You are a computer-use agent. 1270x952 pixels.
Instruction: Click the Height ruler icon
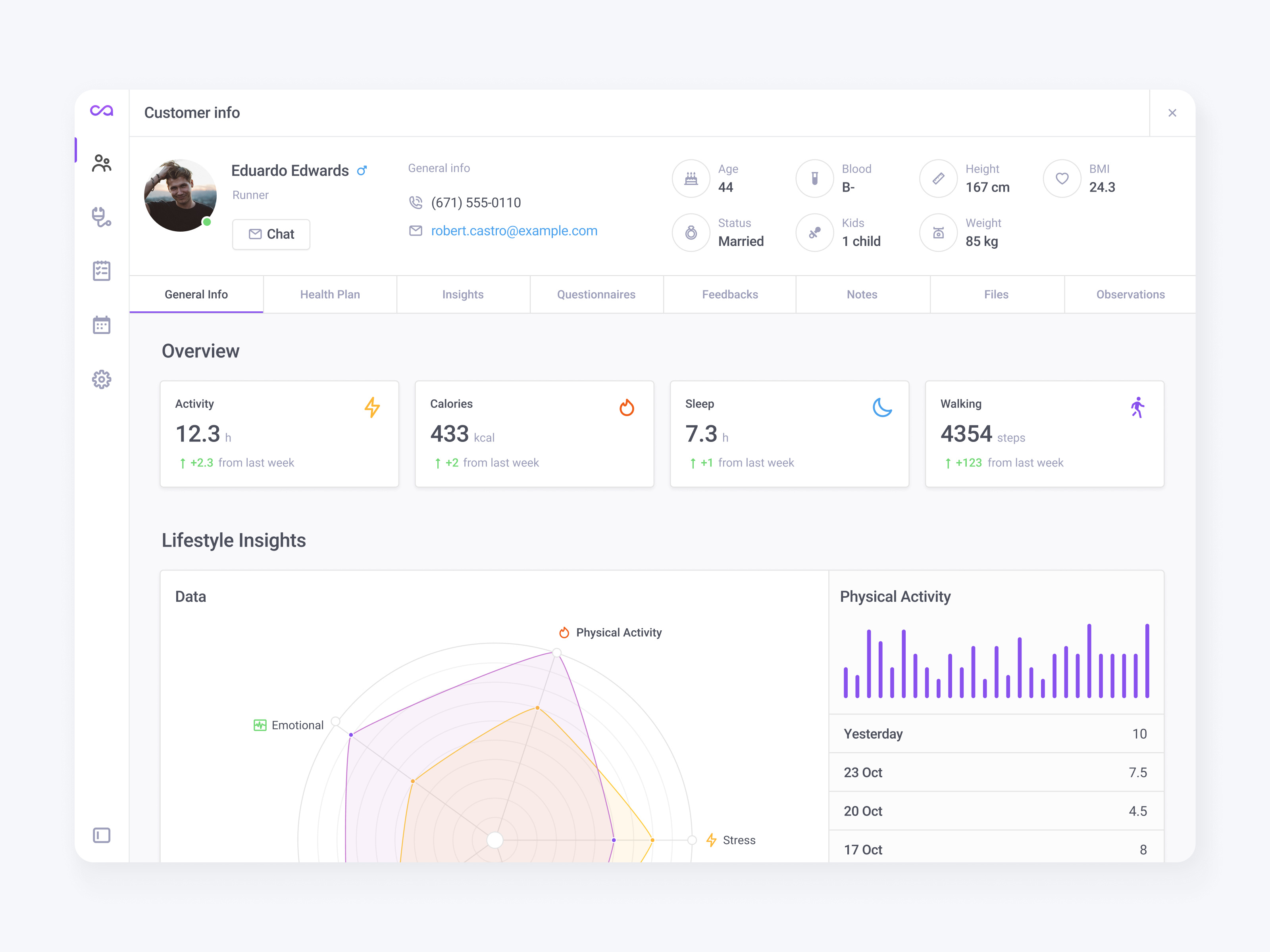pyautogui.click(x=938, y=178)
